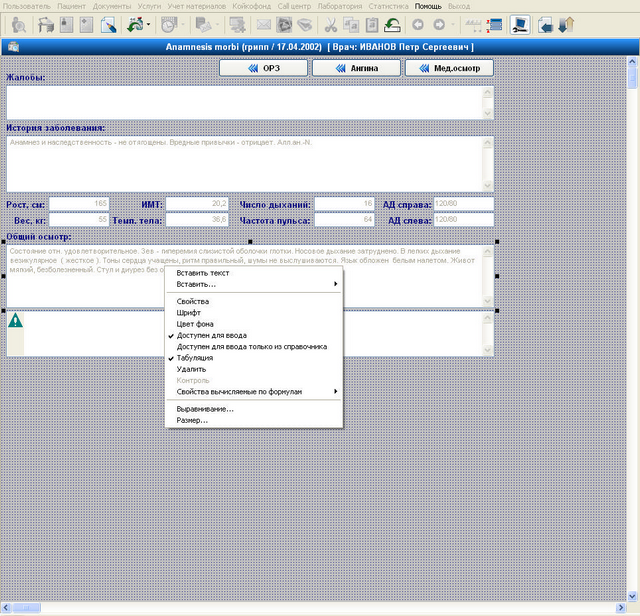This screenshot has width=640, height=616.
Task: Click the document with left arrow icon
Action: pos(545,25)
